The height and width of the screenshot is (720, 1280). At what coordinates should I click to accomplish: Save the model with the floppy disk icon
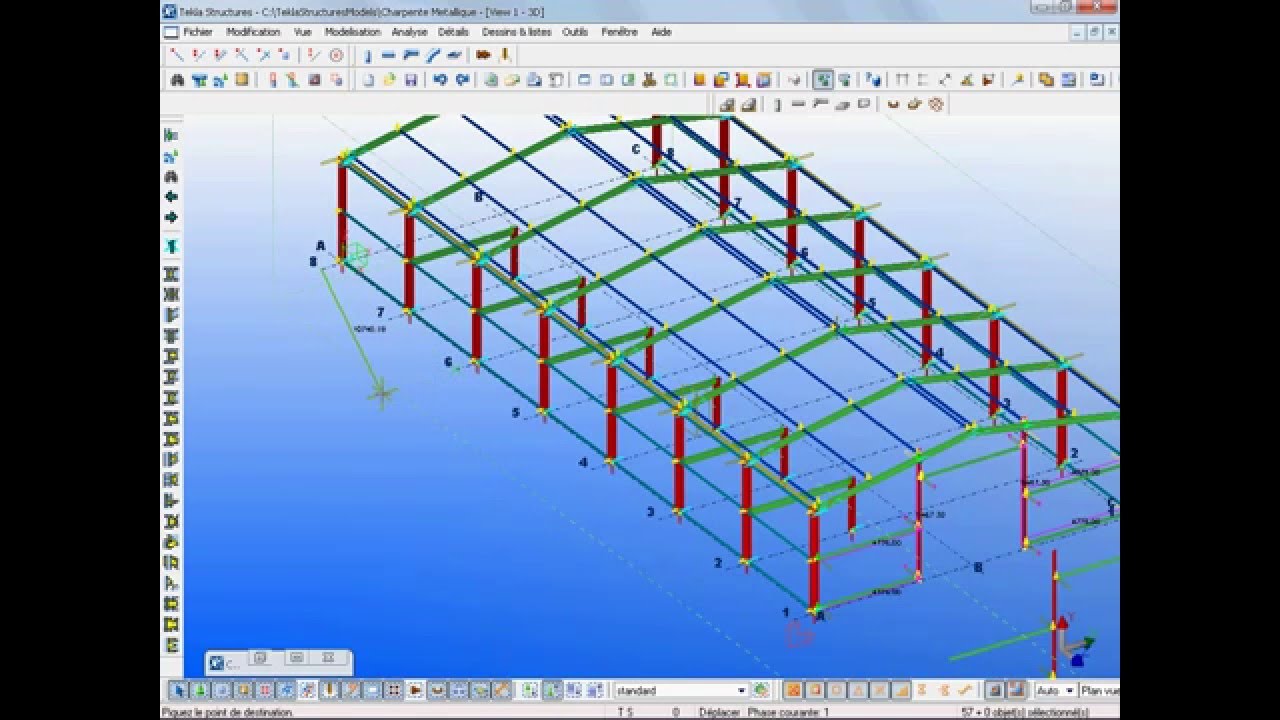(410, 79)
